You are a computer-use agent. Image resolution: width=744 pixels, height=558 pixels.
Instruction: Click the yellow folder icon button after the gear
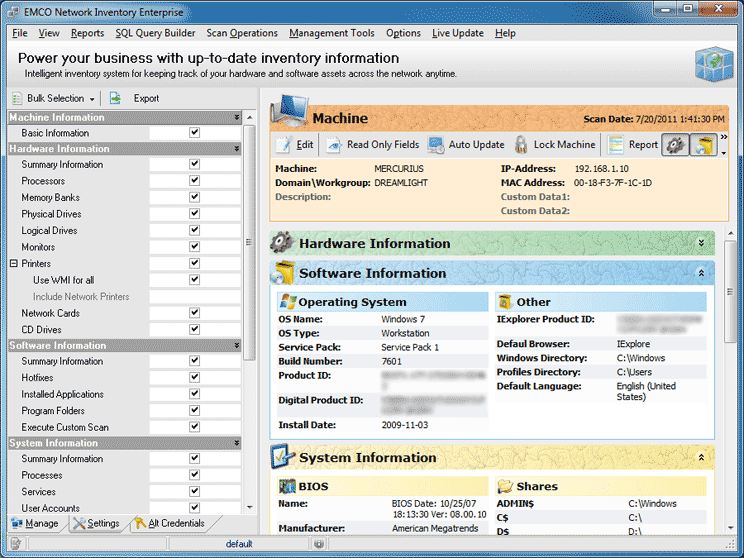704,145
